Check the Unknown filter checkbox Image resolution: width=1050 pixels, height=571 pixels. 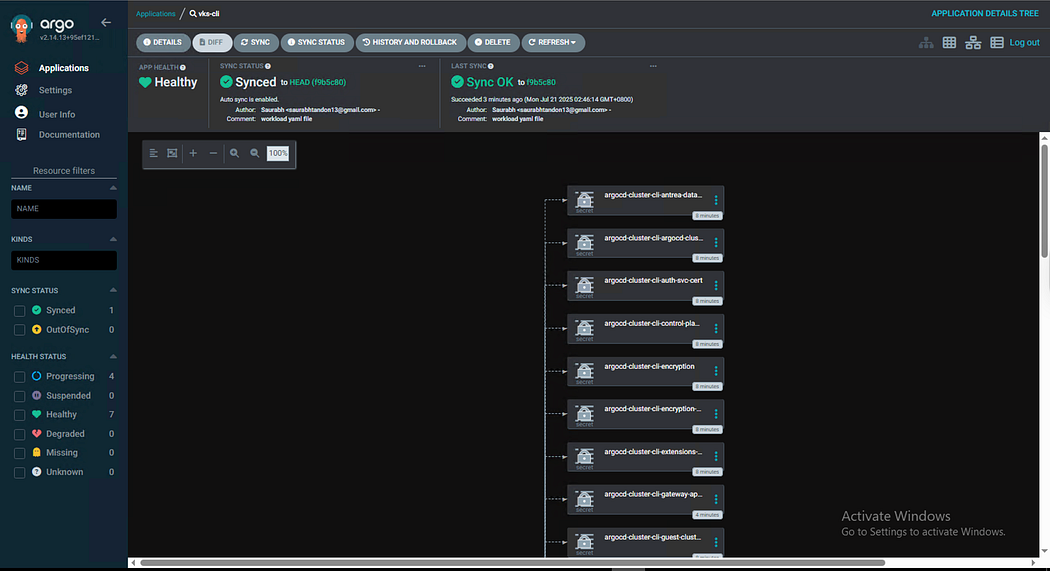tap(19, 473)
